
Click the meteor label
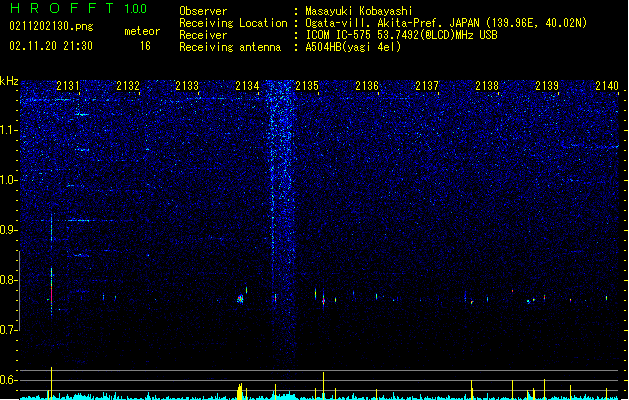[142, 31]
